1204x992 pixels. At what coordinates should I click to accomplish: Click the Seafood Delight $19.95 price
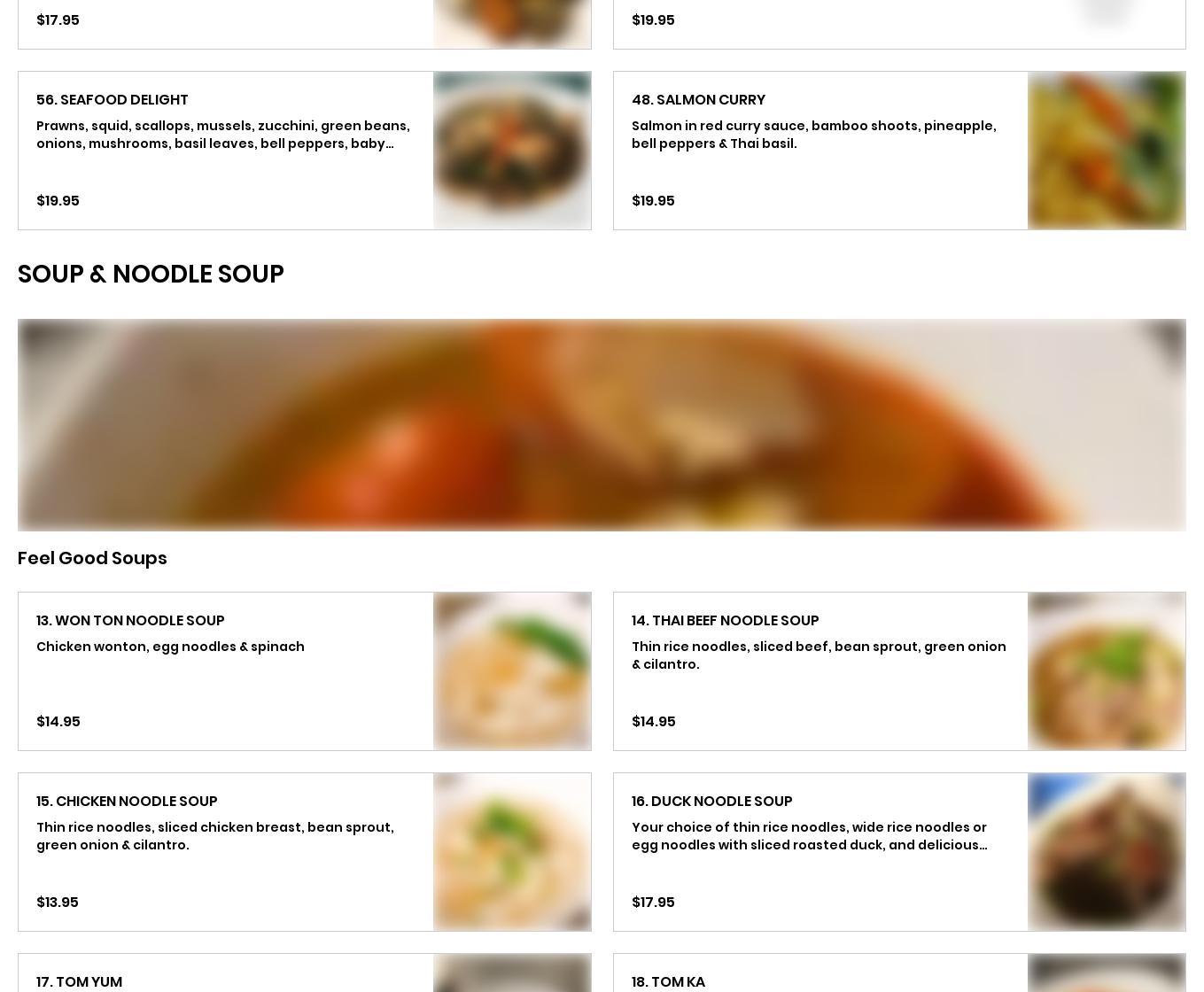pyautogui.click(x=58, y=200)
